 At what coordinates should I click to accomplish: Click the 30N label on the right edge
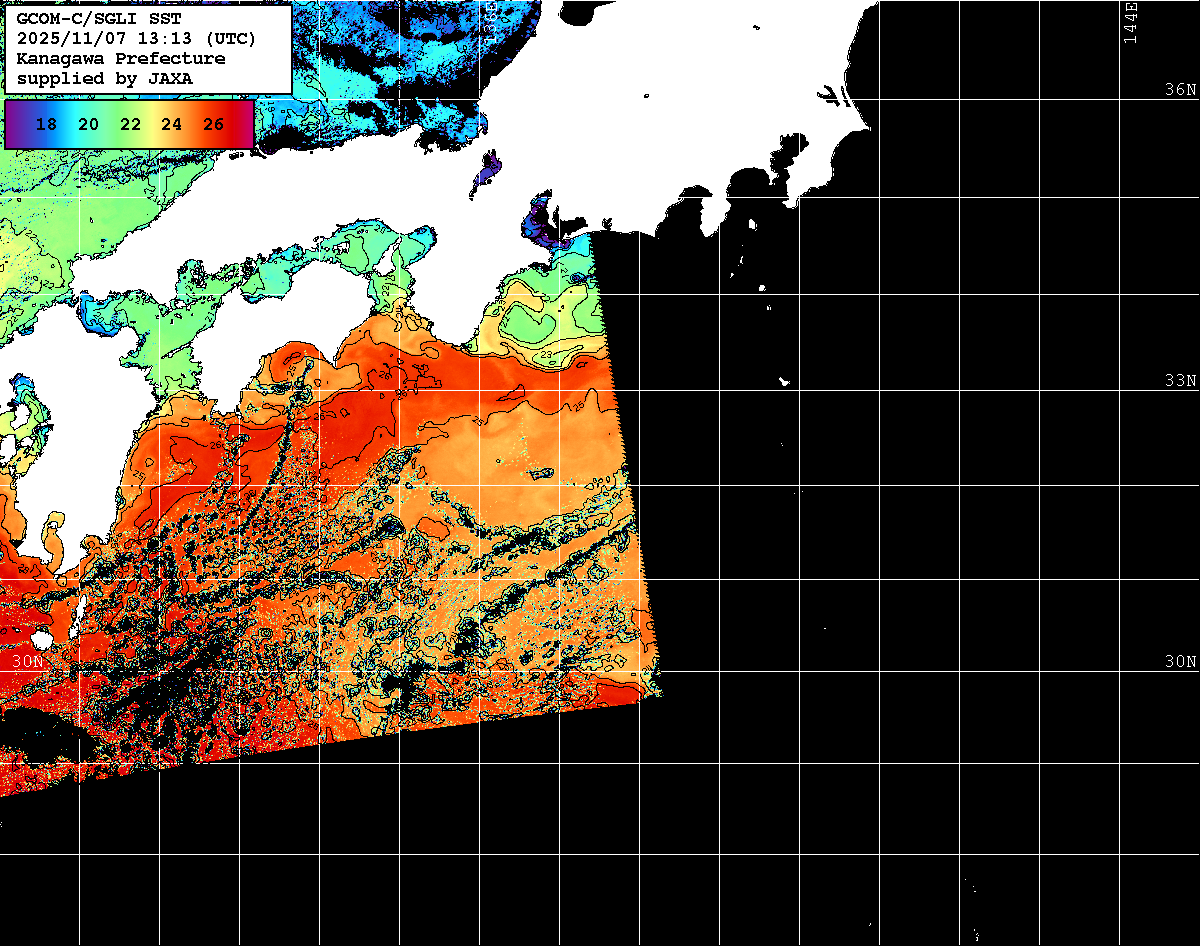[x=1180, y=662]
